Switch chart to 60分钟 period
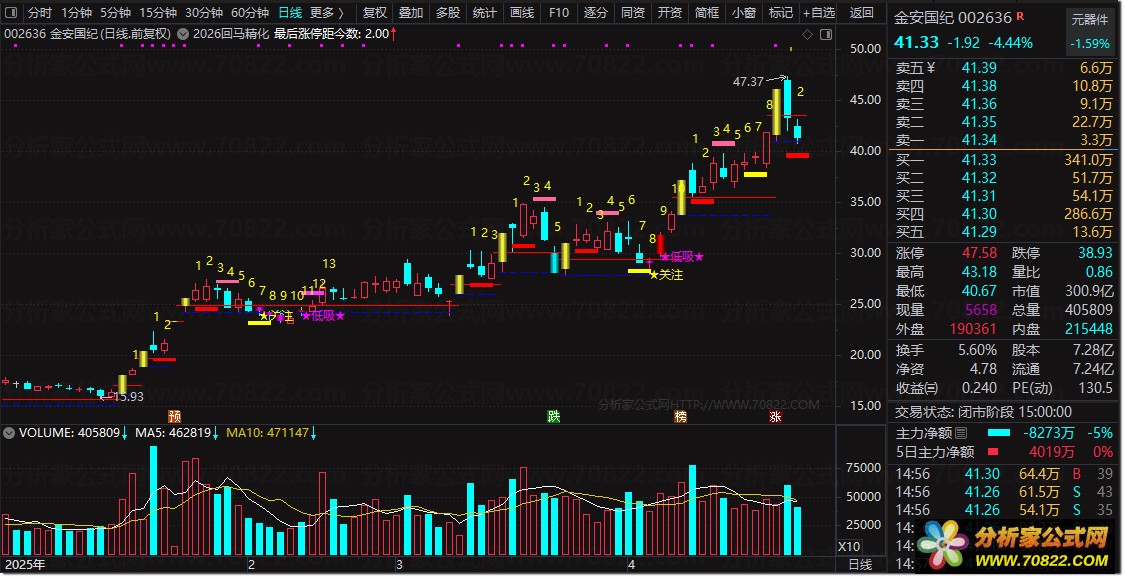This screenshot has width=1125, height=577. tap(250, 13)
